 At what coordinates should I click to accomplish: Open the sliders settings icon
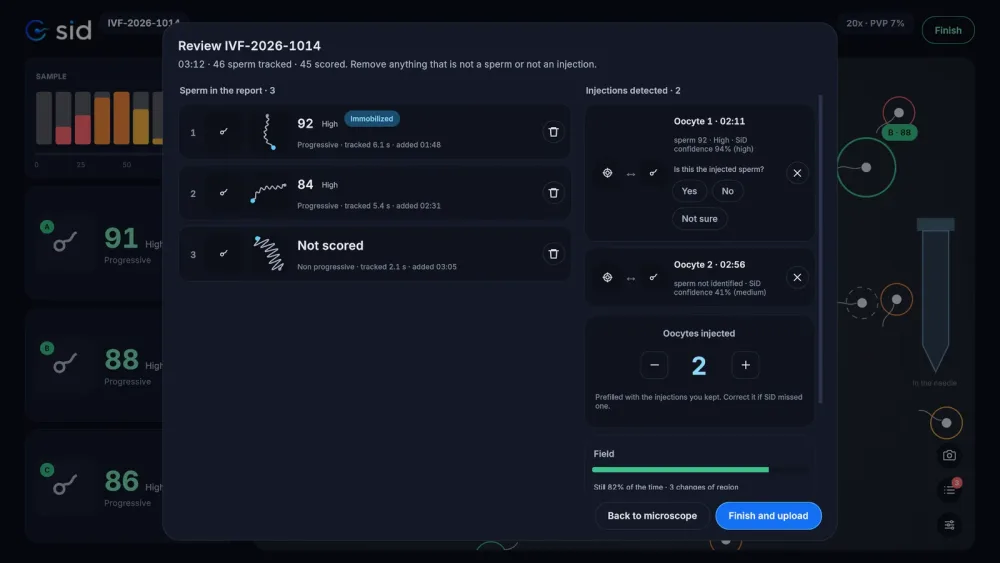[x=949, y=525]
